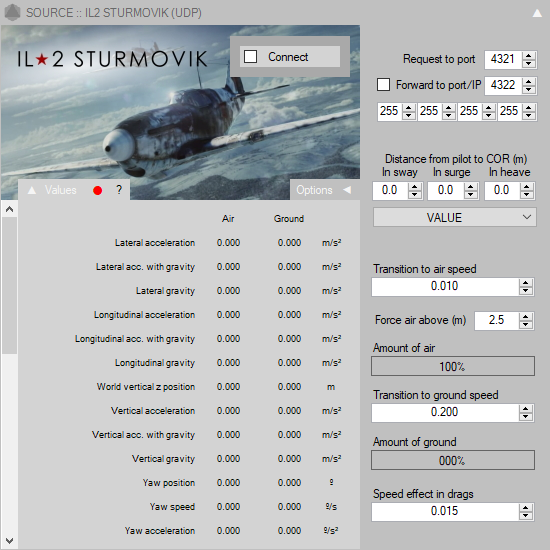Click the Amount of ground 000% bar
The height and width of the screenshot is (550, 550).
(x=453, y=460)
